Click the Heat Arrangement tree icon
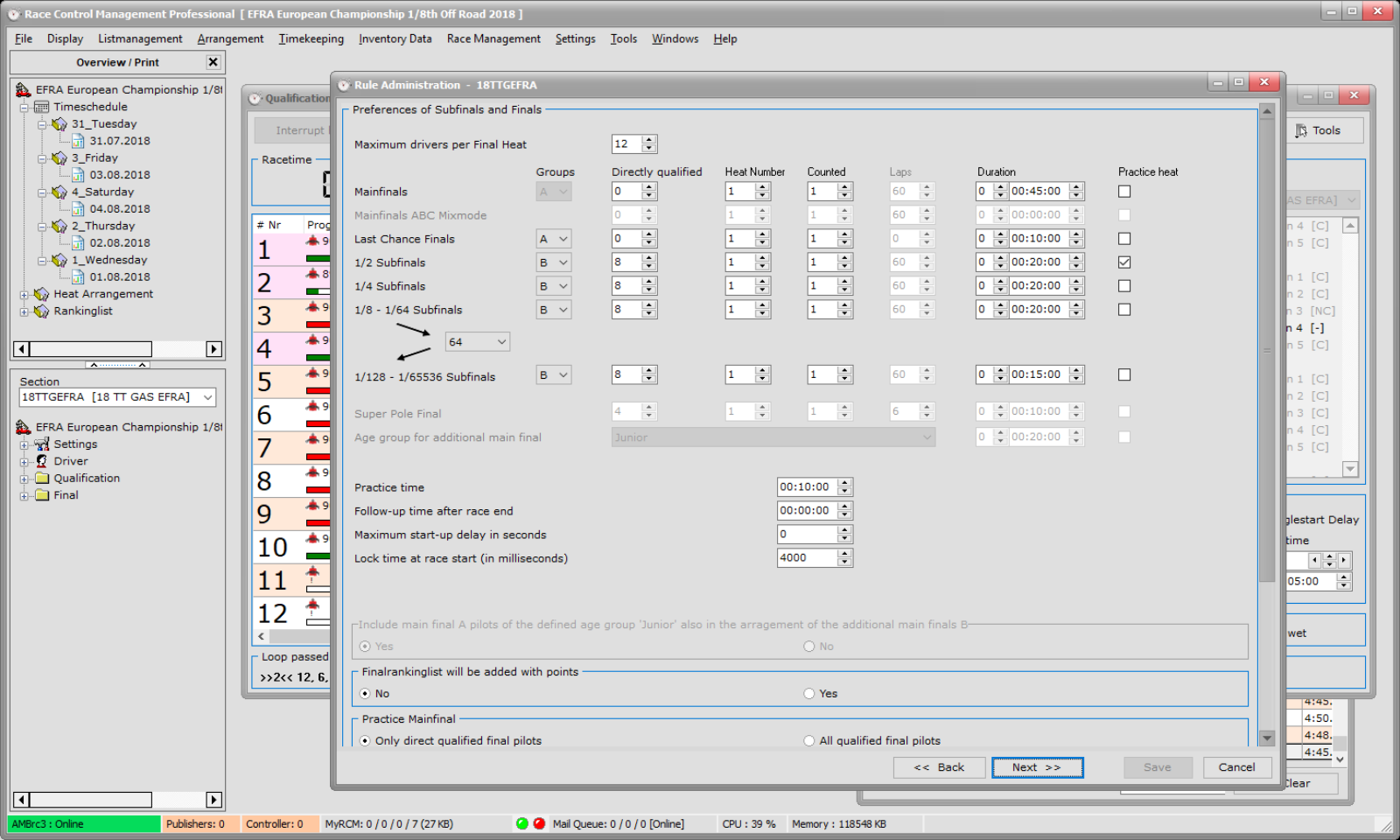The image size is (1400, 840). click(x=41, y=294)
